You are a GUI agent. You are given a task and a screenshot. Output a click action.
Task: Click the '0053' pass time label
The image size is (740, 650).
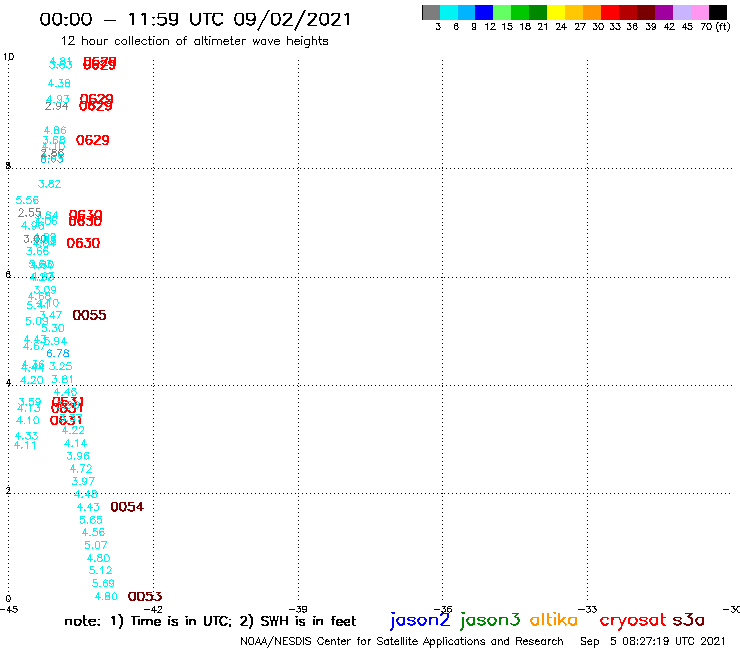click(x=145, y=596)
